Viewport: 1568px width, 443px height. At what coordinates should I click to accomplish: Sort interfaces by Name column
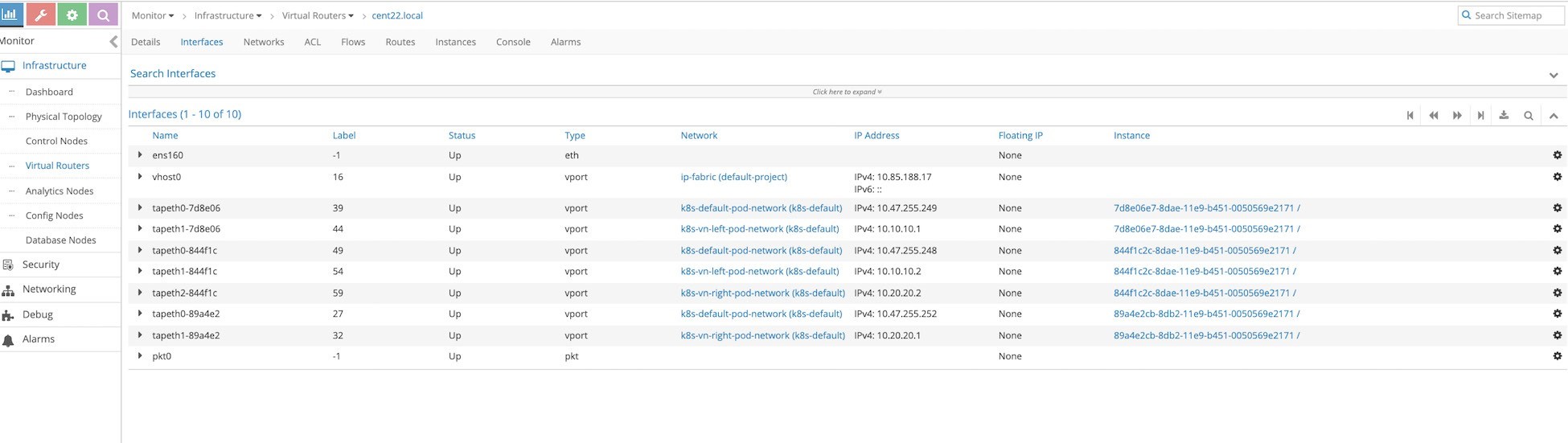pos(165,135)
